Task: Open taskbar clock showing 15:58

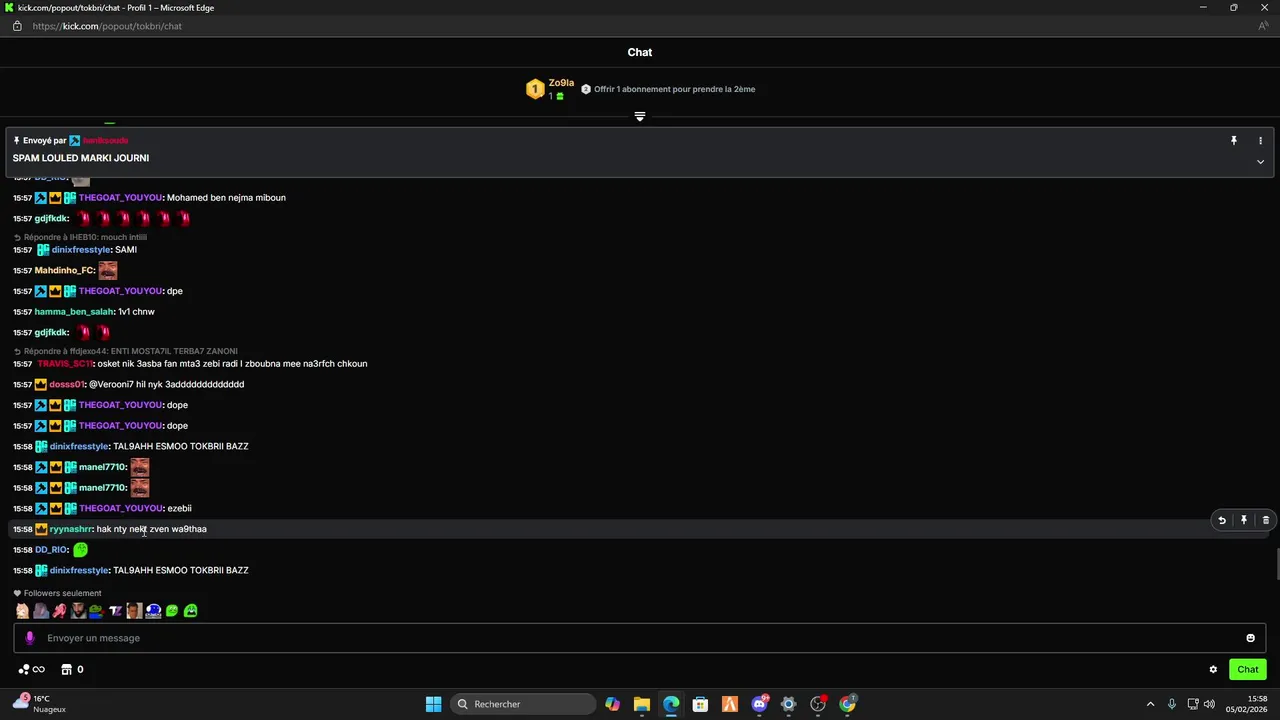Action: coord(1246,704)
